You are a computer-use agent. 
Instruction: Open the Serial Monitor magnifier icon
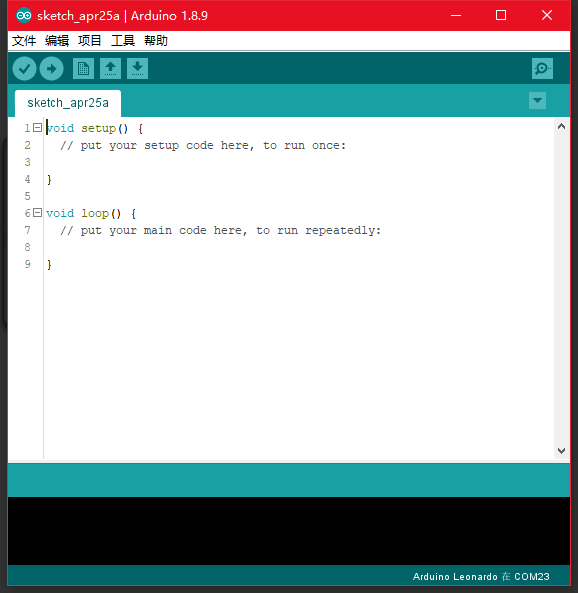point(542,68)
